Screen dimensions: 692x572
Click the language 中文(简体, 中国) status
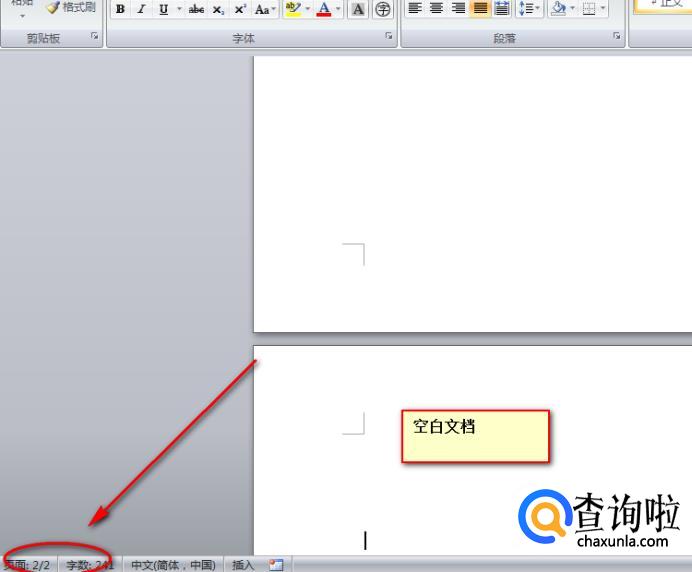(173, 565)
